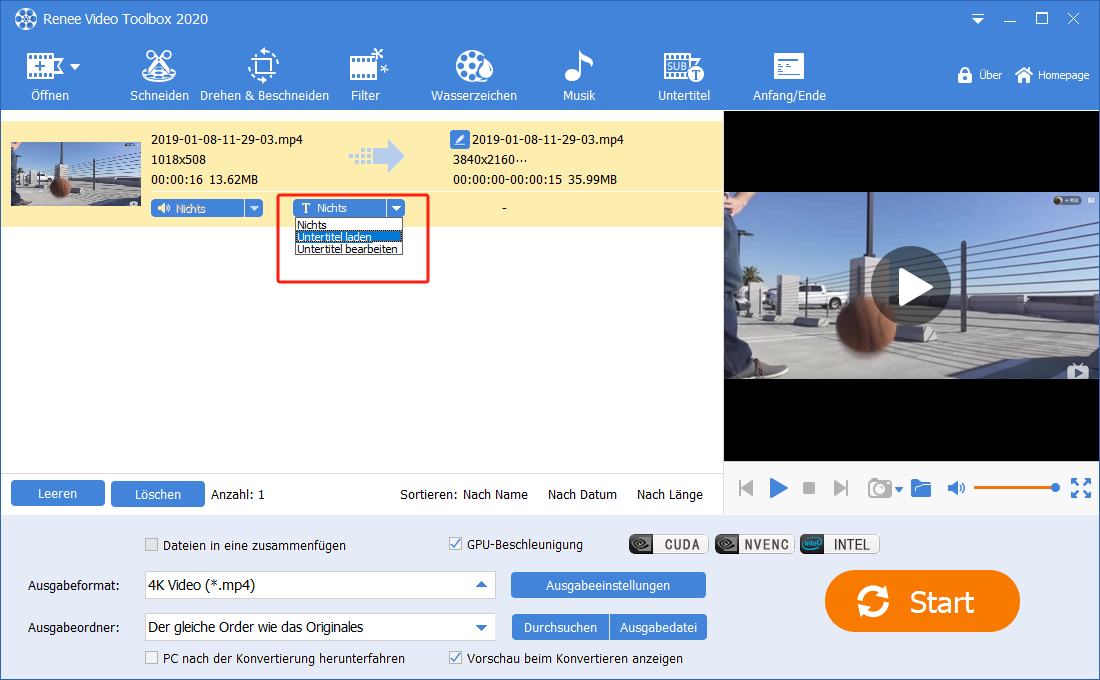Click the subtitle T Nichts button
The height and width of the screenshot is (680, 1100).
[340, 208]
